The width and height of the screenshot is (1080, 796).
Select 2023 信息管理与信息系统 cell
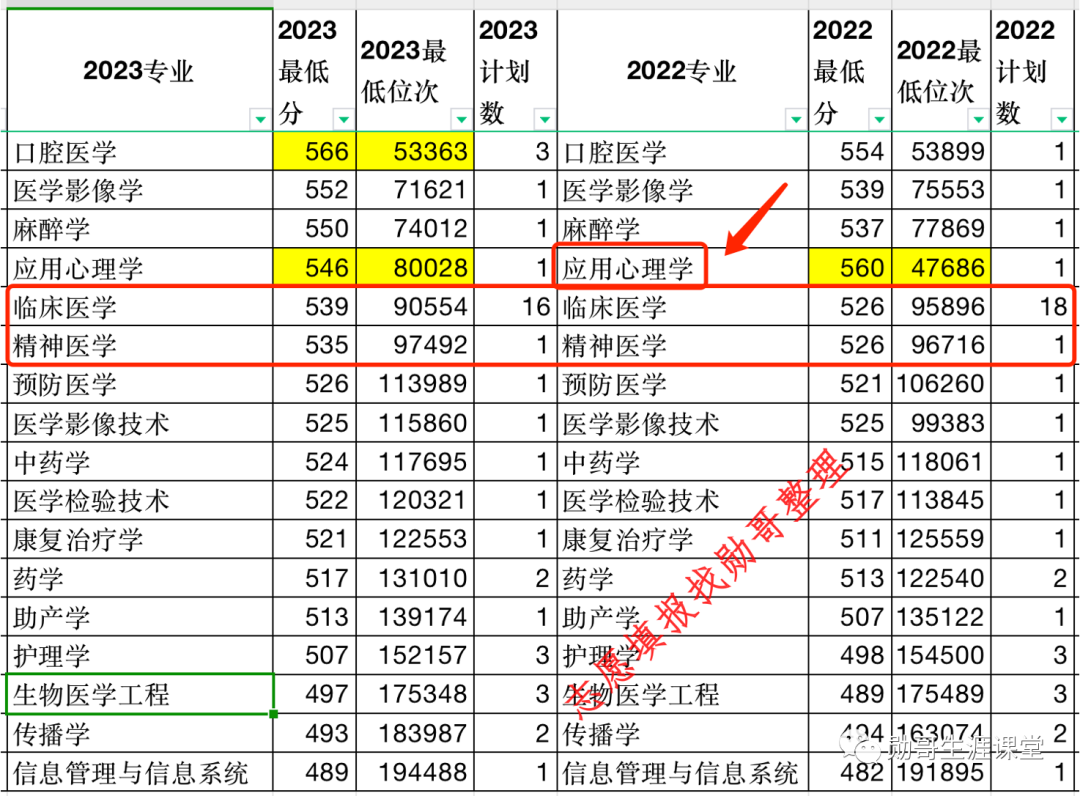140,772
